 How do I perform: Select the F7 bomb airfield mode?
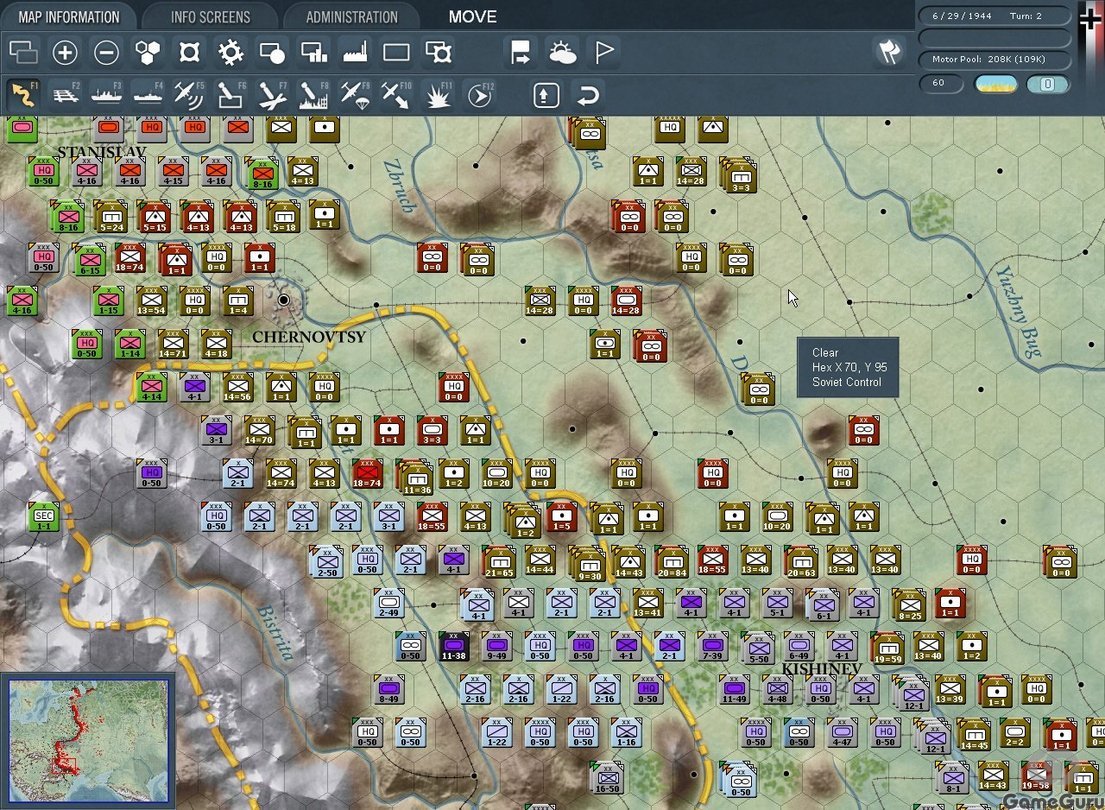tap(272, 94)
